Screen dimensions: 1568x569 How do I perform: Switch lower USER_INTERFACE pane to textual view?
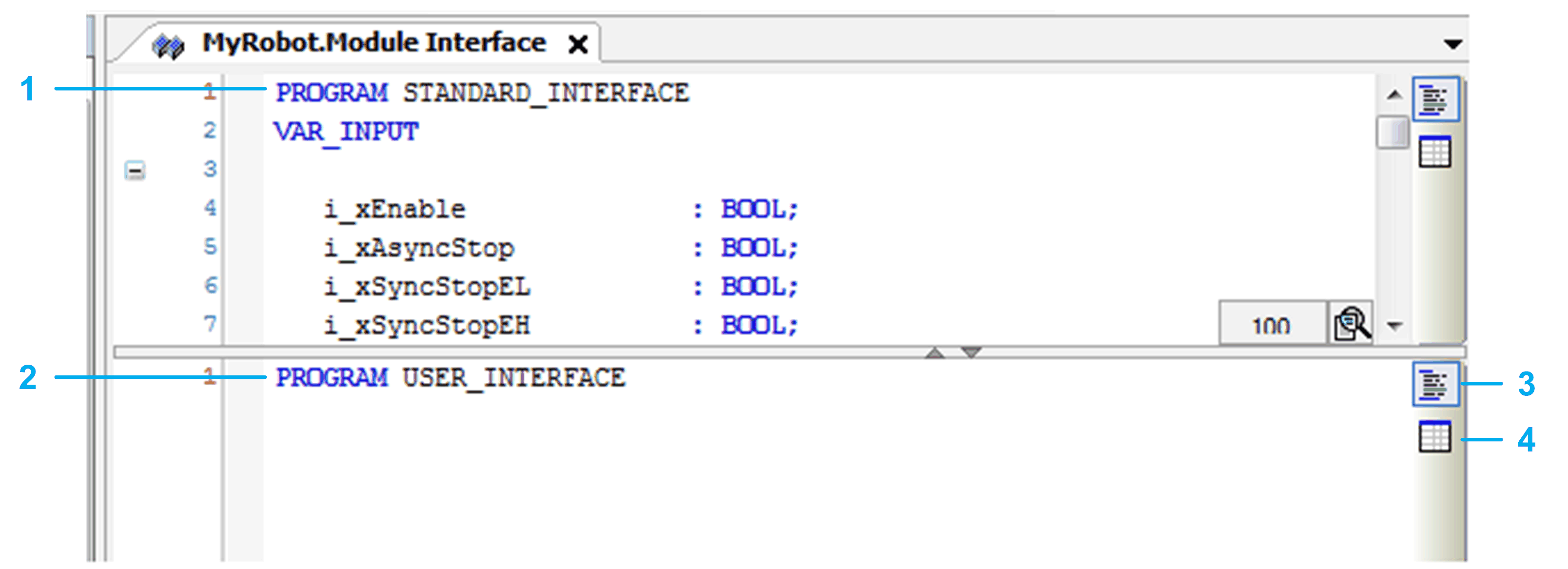click(1435, 384)
